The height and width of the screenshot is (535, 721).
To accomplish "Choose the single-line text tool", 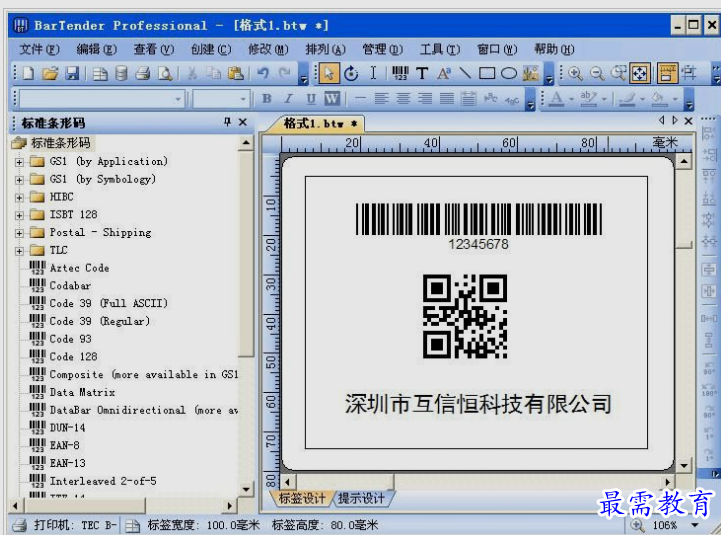I will (x=422, y=73).
